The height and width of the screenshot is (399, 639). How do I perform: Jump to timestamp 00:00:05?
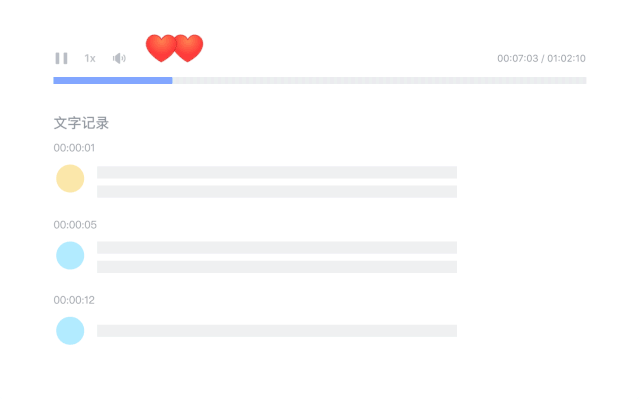tap(75, 225)
